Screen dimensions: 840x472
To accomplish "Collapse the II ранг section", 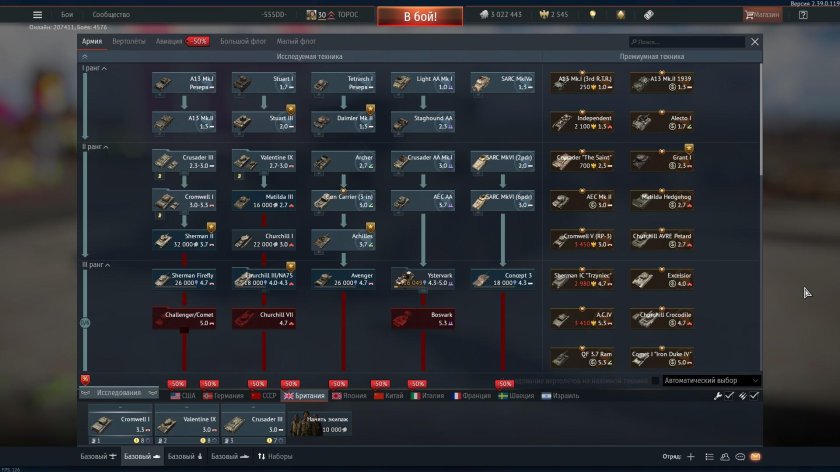I will pos(108,147).
